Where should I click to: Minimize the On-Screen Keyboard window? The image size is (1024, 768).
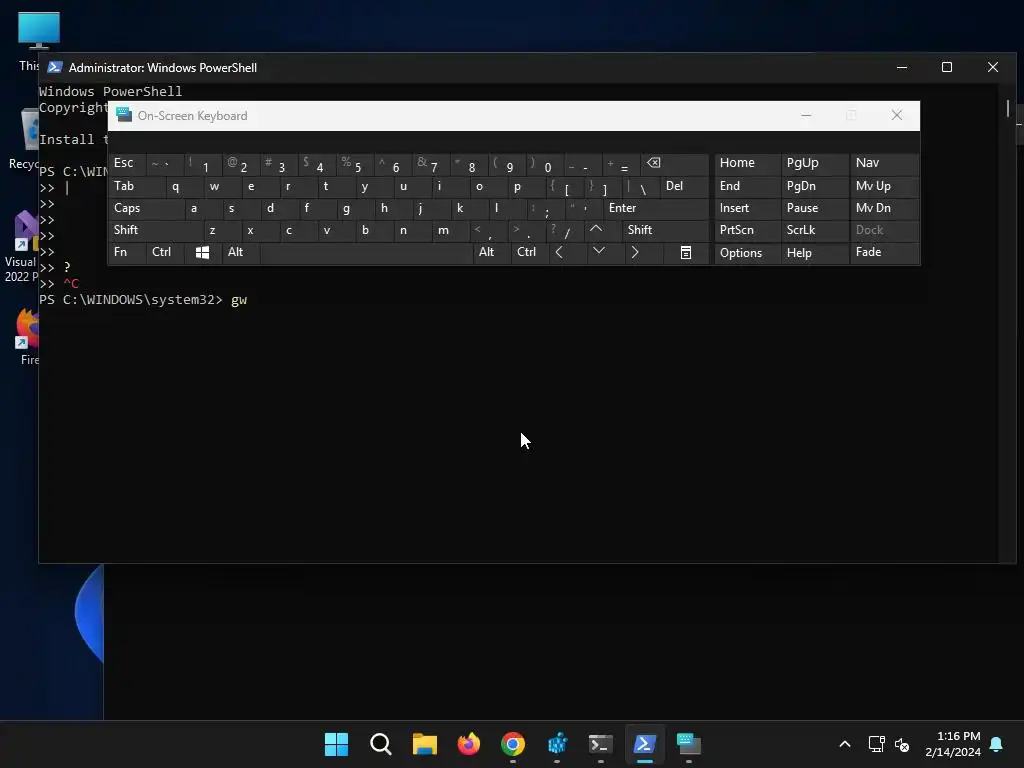tap(806, 116)
